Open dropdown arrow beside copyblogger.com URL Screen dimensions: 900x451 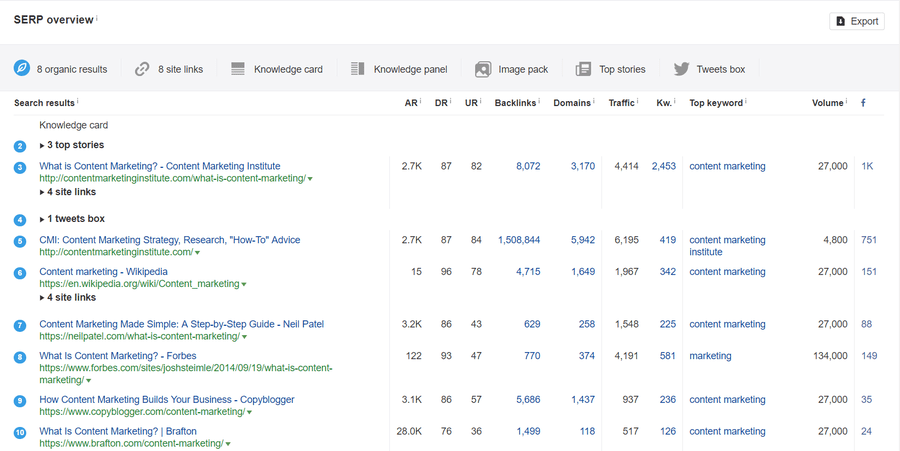251,412
